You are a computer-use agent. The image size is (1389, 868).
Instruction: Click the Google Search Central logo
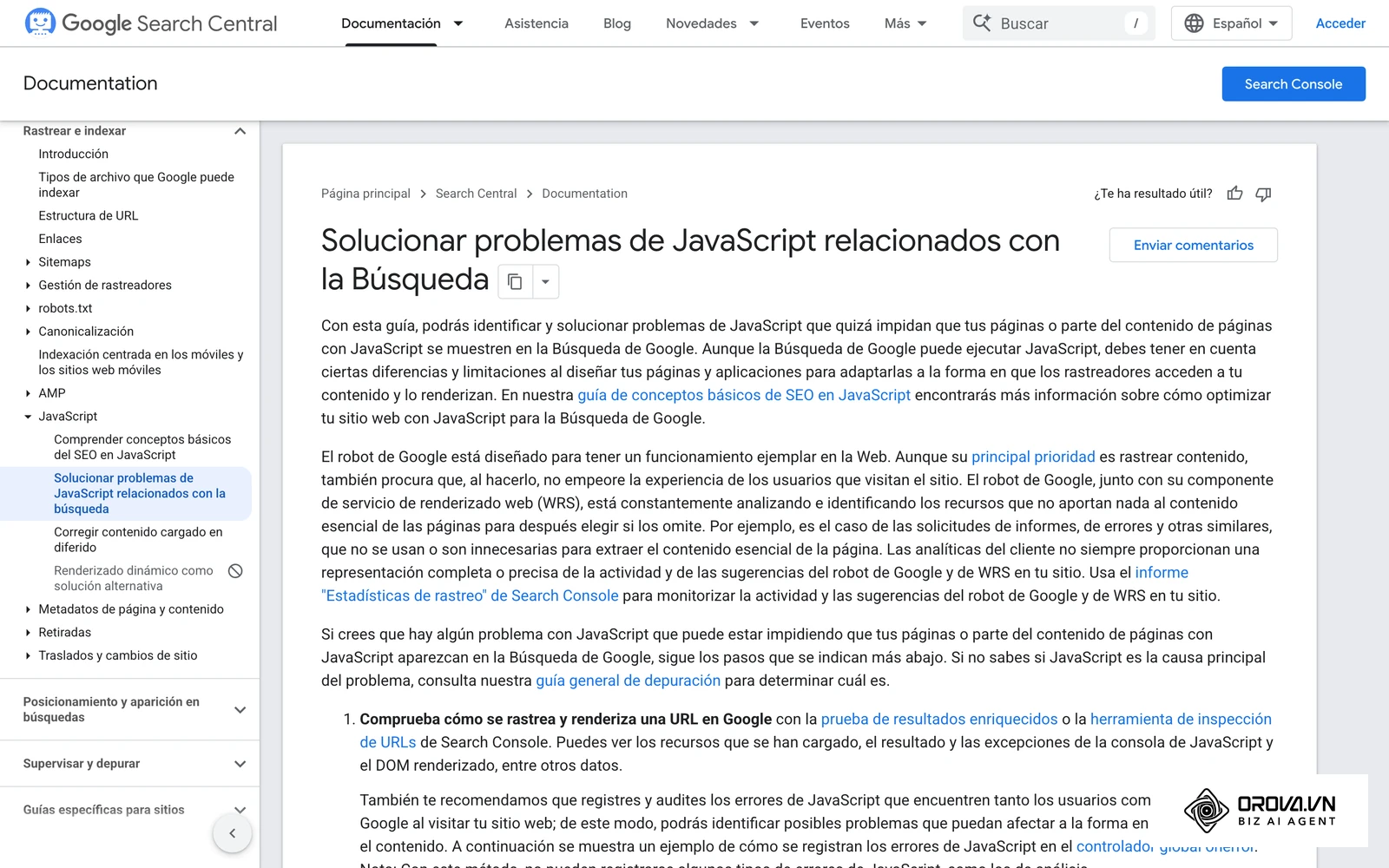click(x=151, y=23)
